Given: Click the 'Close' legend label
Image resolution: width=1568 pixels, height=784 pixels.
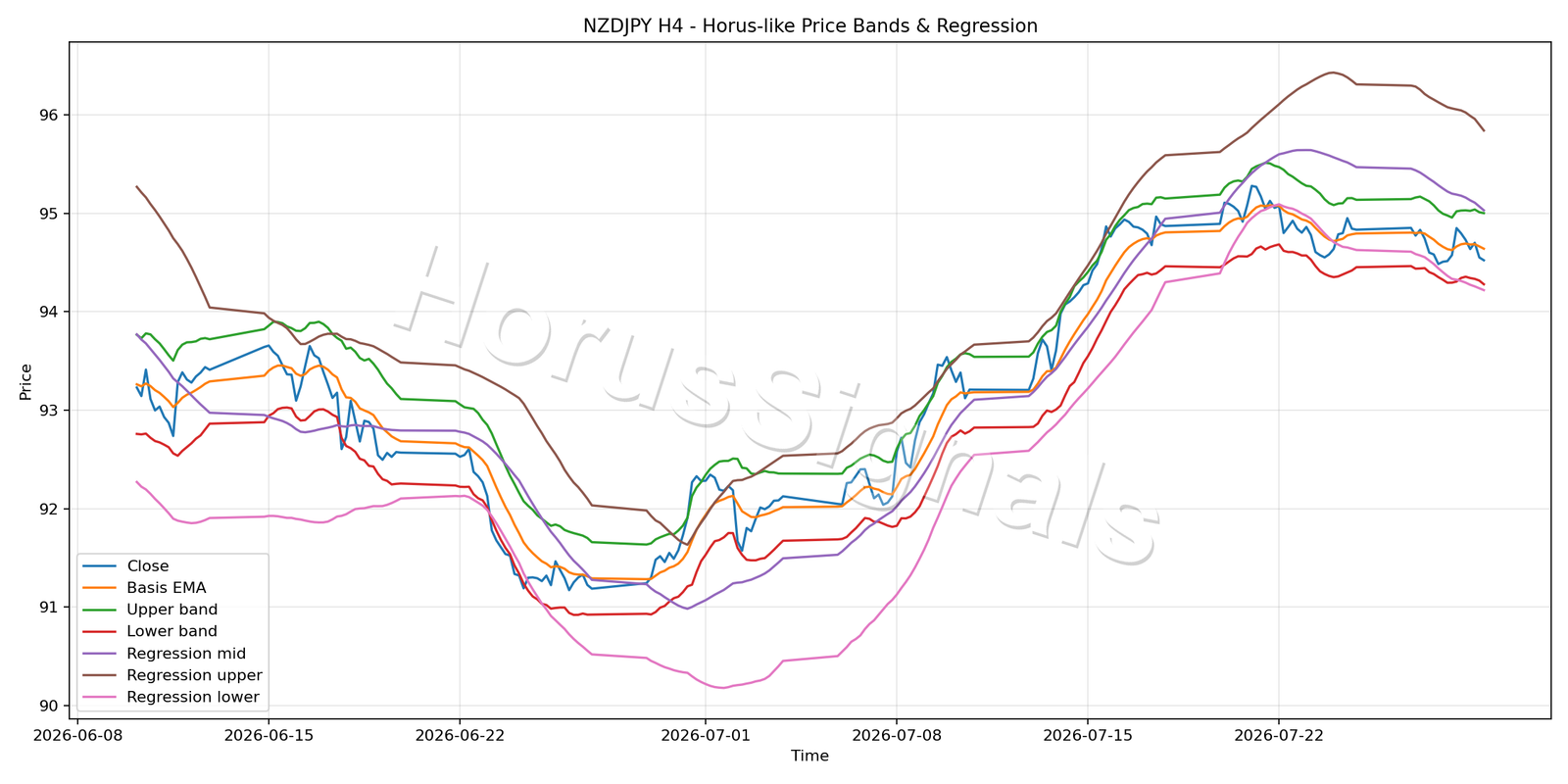Looking at the screenshot, I should [148, 566].
